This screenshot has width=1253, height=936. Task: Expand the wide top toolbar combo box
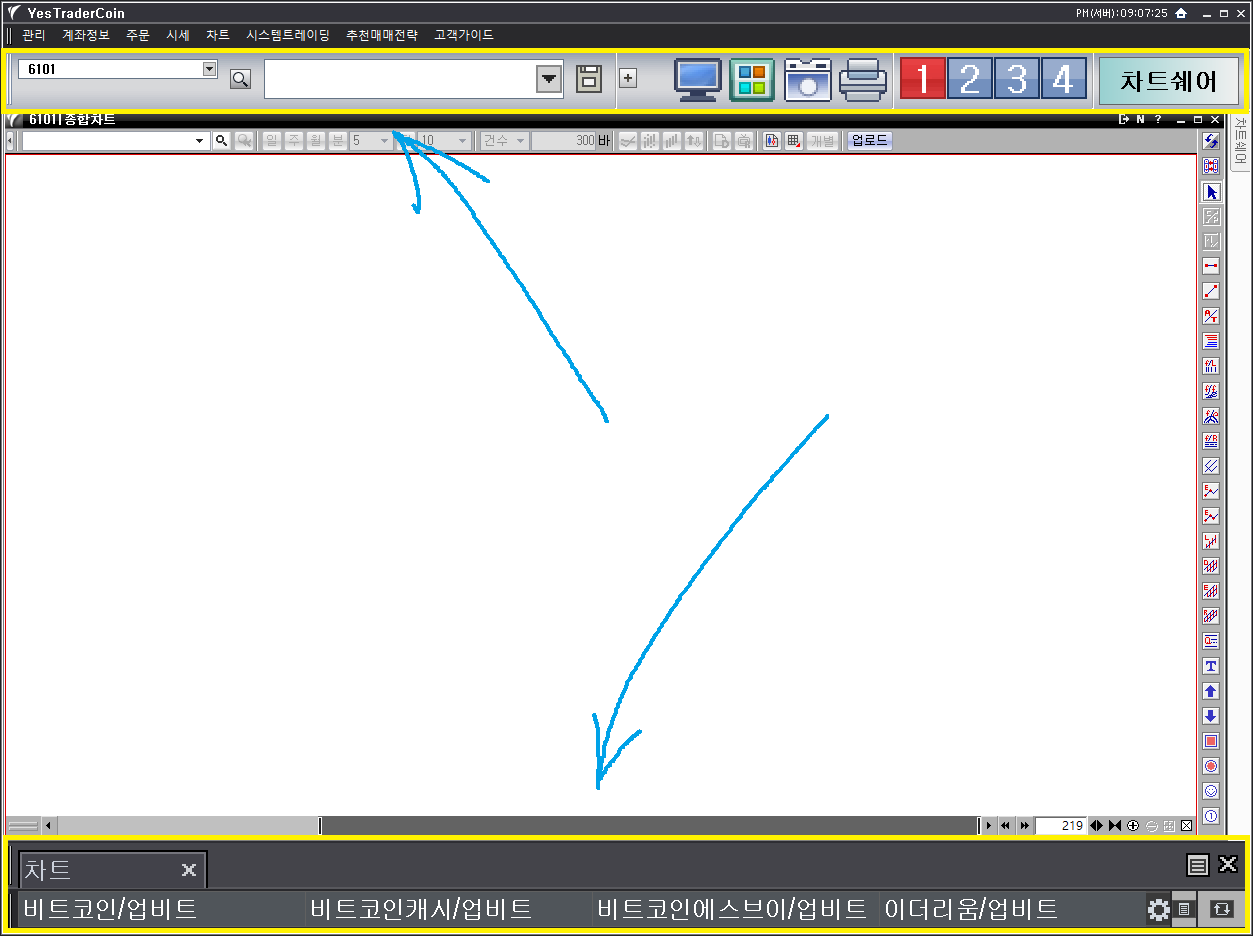click(549, 79)
